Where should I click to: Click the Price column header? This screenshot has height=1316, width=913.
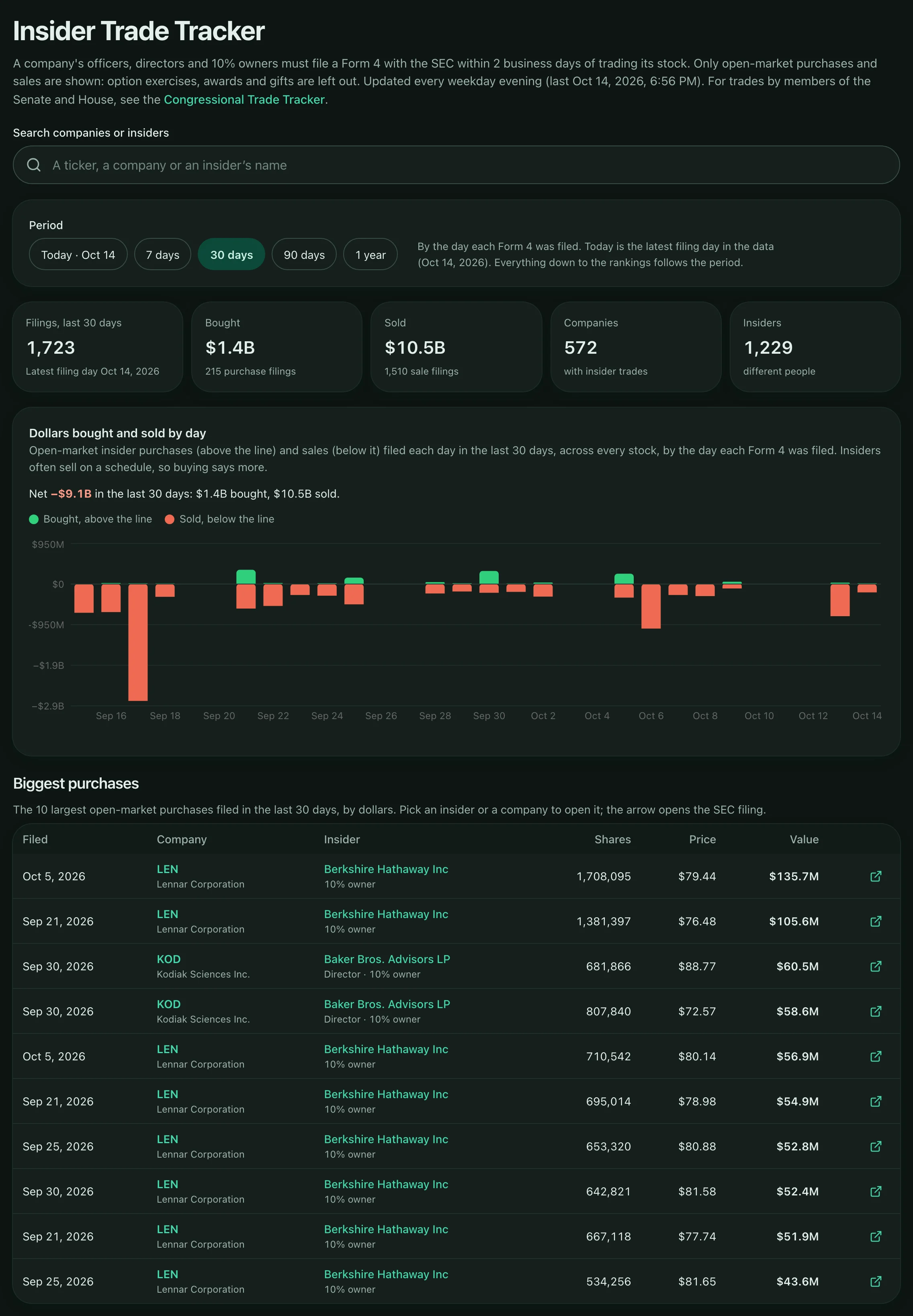point(702,839)
